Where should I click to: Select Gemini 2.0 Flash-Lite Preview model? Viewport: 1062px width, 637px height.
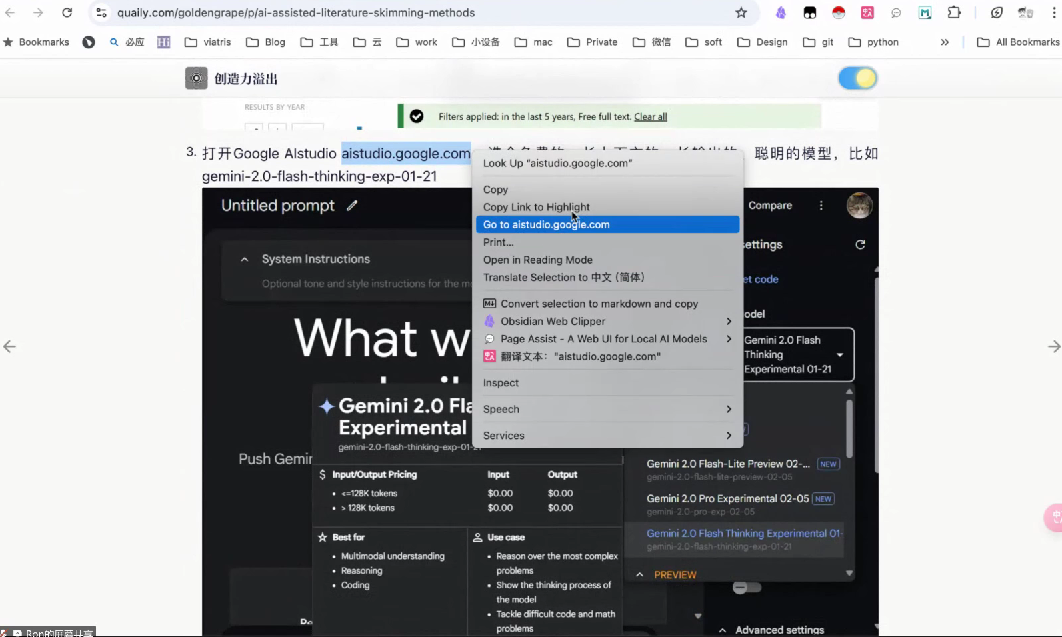coord(734,470)
